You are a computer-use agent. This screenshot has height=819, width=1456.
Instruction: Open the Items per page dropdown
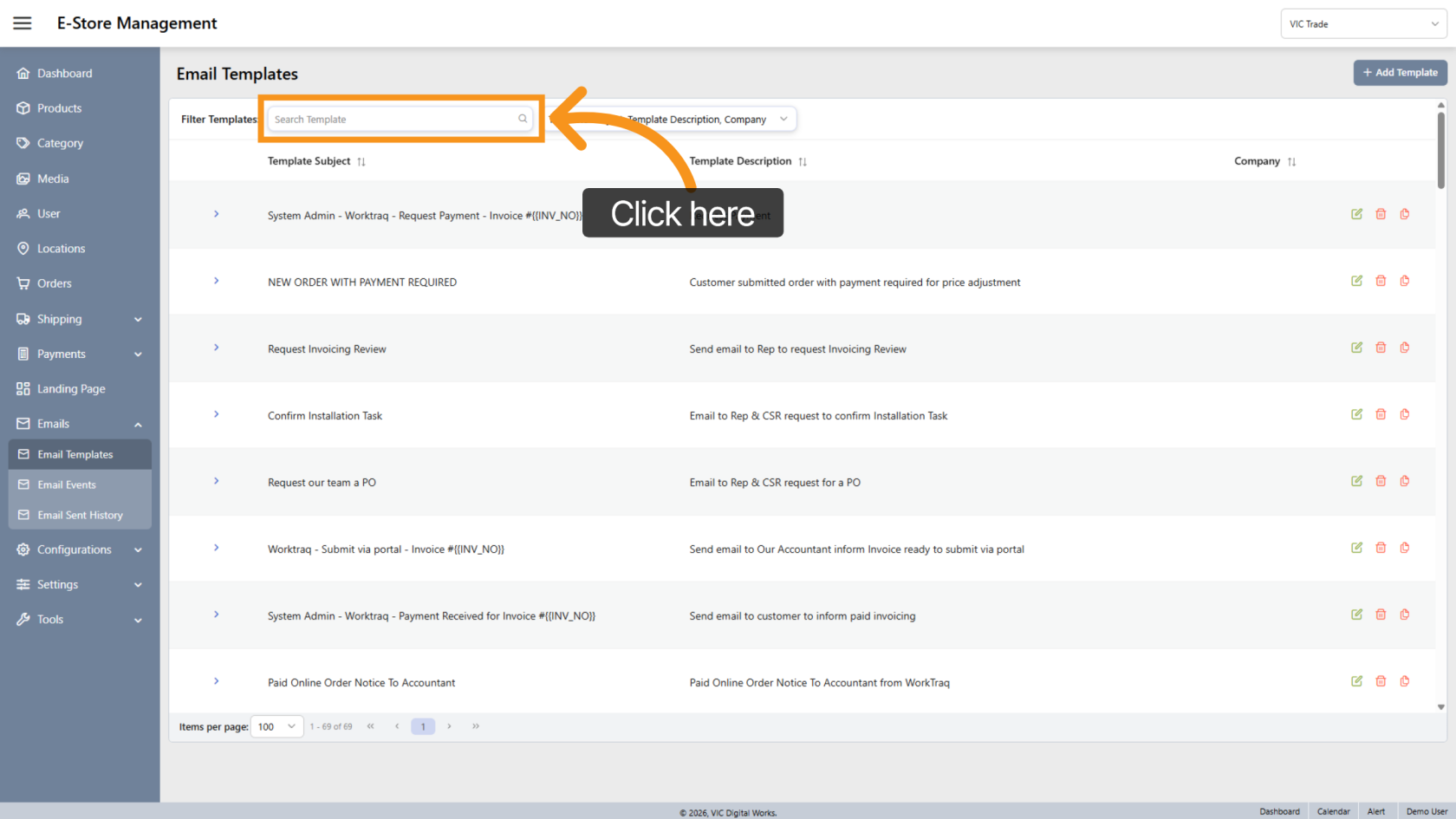coord(276,726)
